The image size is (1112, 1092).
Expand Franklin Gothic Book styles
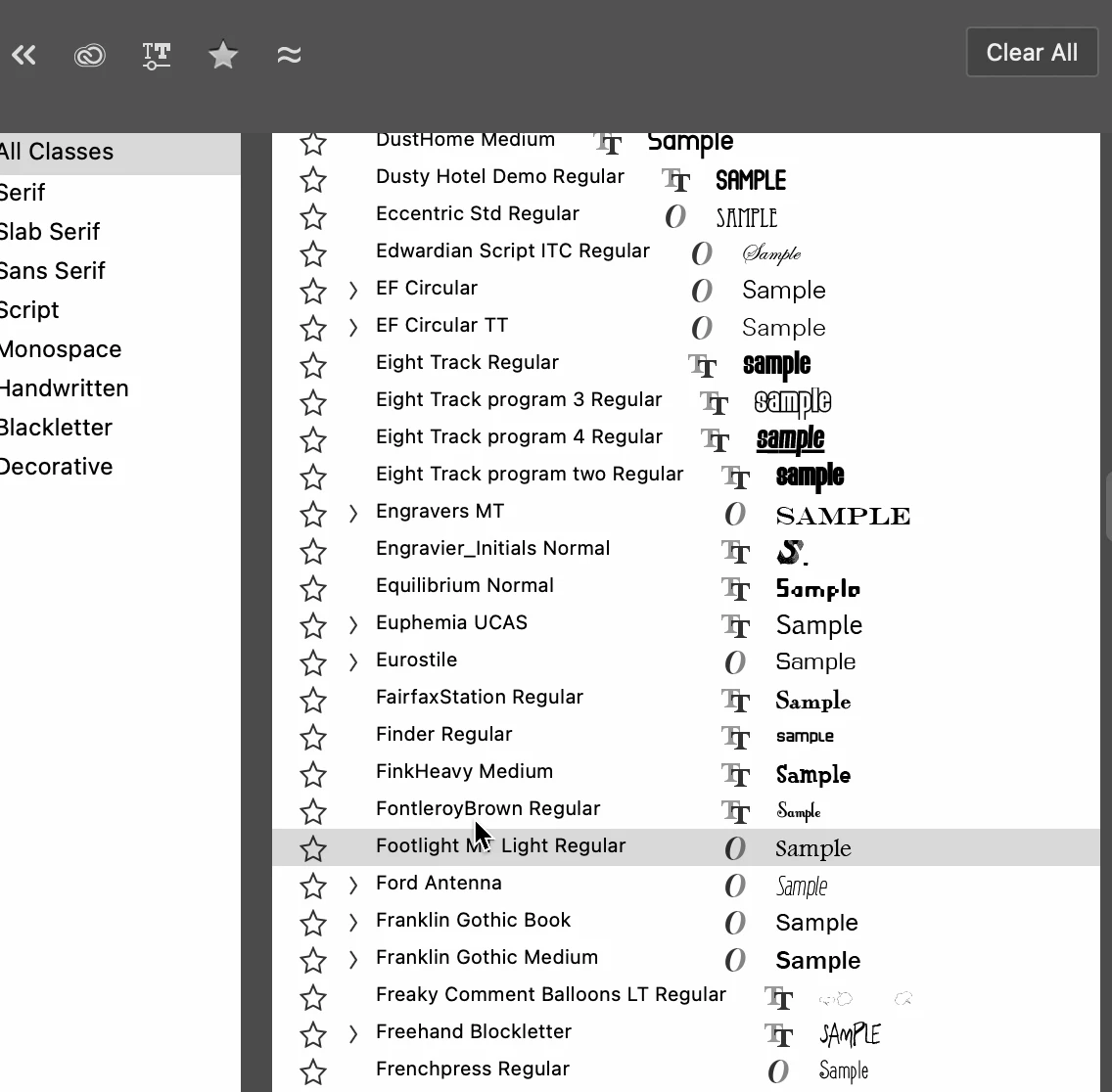[353, 922]
